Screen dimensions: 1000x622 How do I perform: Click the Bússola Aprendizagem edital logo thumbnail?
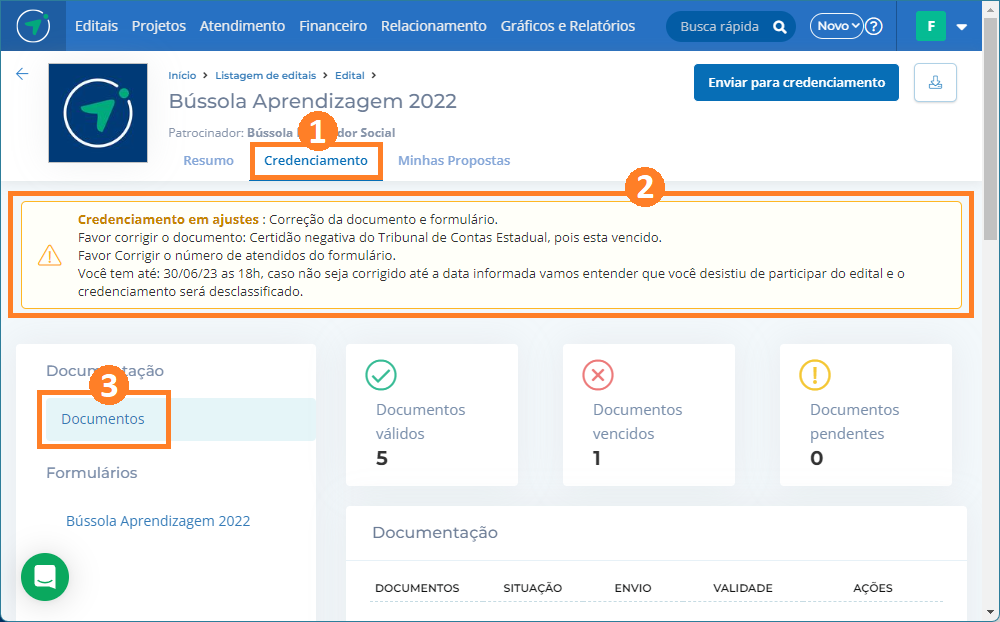point(98,113)
